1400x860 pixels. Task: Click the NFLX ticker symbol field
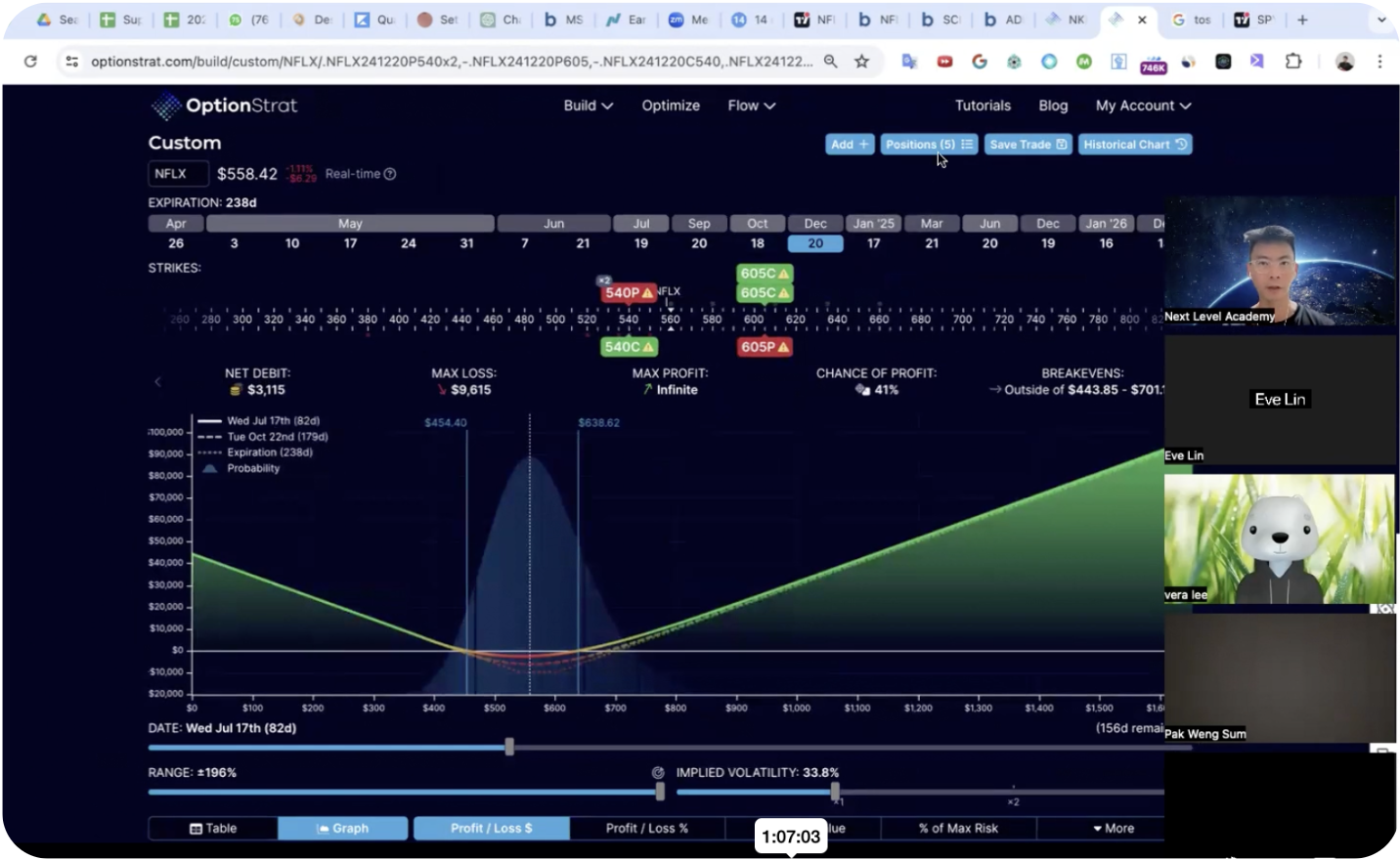[x=178, y=174]
